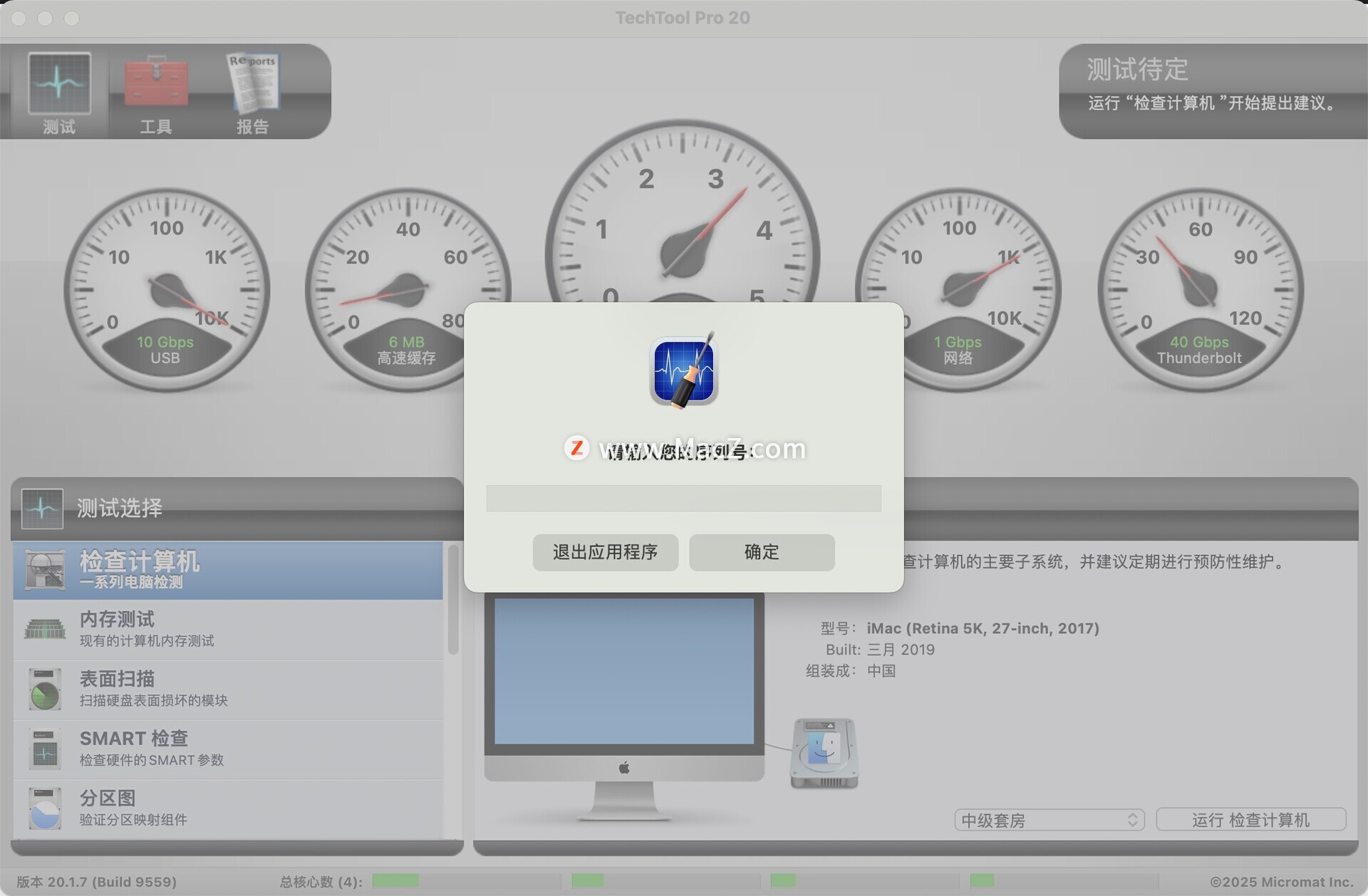Confirm with the 确定 button
The height and width of the screenshot is (896, 1368).
(762, 552)
